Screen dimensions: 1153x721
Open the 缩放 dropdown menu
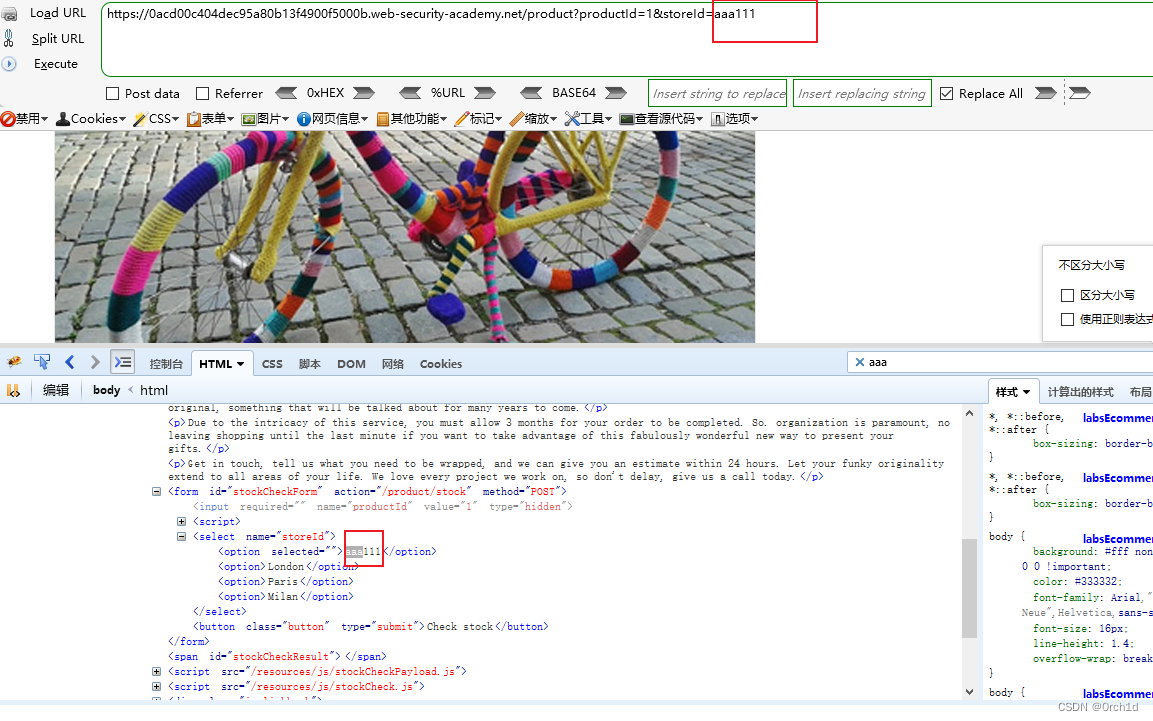pyautogui.click(x=533, y=118)
